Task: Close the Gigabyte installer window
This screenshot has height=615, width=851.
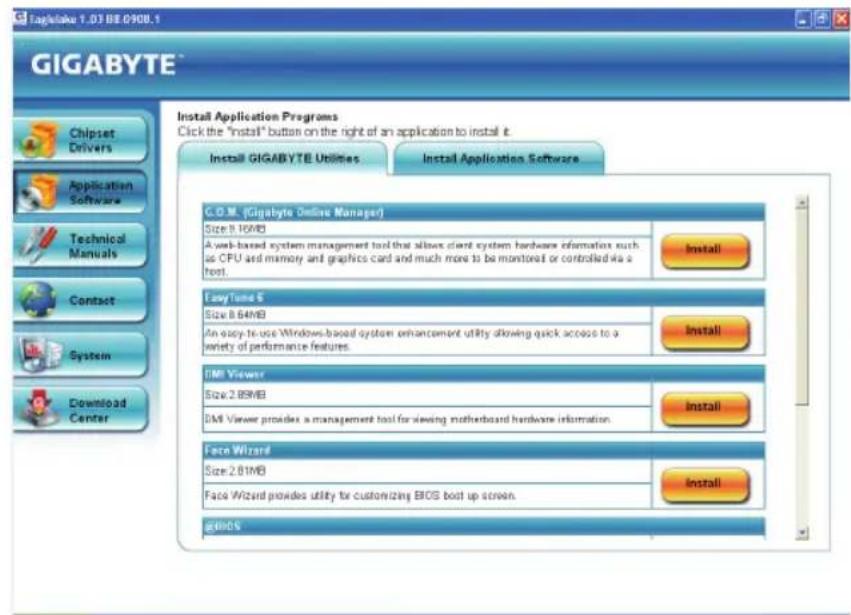Action: point(841,20)
